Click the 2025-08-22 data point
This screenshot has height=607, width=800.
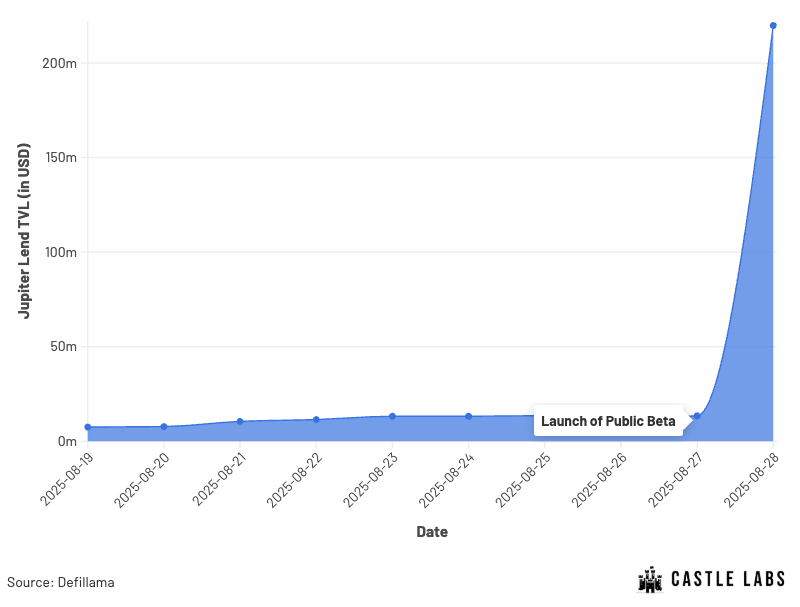pos(316,420)
